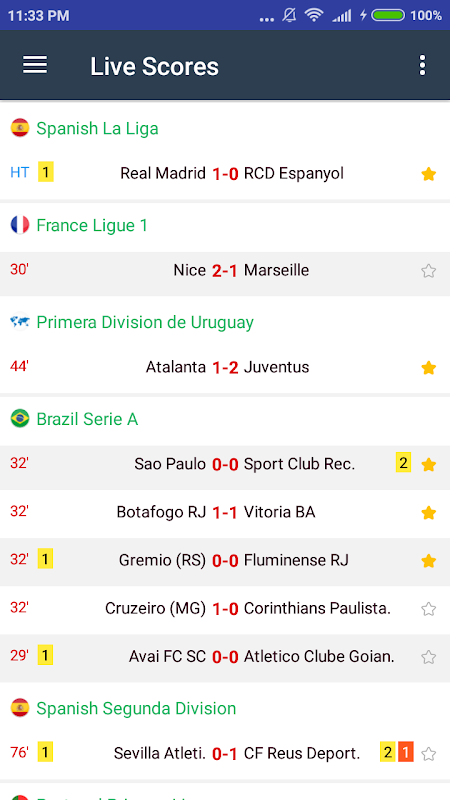This screenshot has width=450, height=800.
Task: Tap the world map icon beside Primera Division de Uruguay
Action: coord(20,322)
